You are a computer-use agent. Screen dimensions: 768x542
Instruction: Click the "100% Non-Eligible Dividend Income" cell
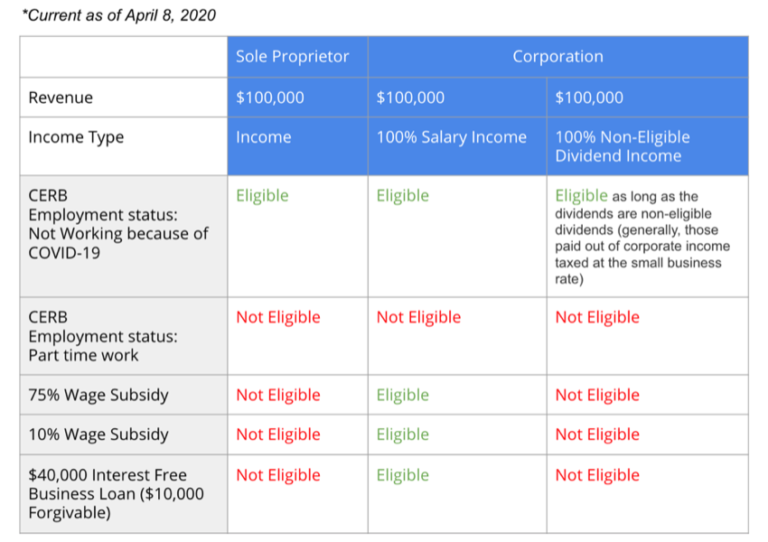pyautogui.click(x=622, y=146)
